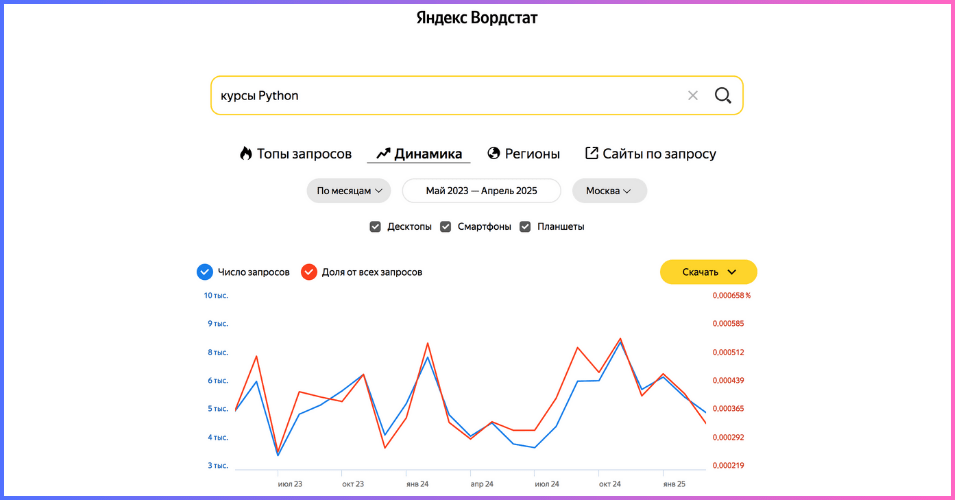This screenshot has width=955, height=500.
Task: Click the globe icon of Регионы
Action: (494, 153)
